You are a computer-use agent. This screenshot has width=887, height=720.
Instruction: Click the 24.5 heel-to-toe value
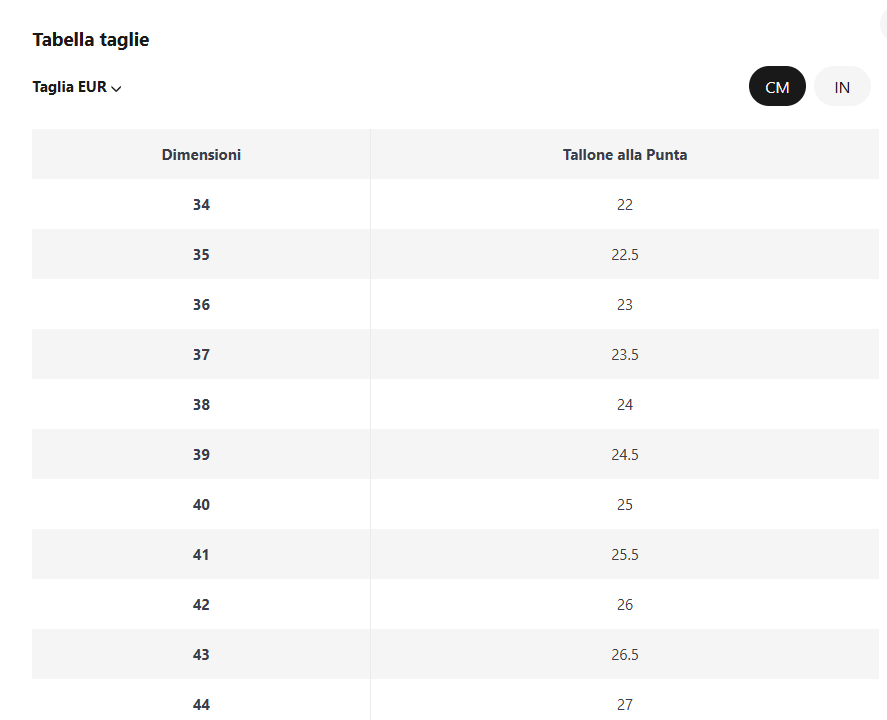click(x=625, y=455)
